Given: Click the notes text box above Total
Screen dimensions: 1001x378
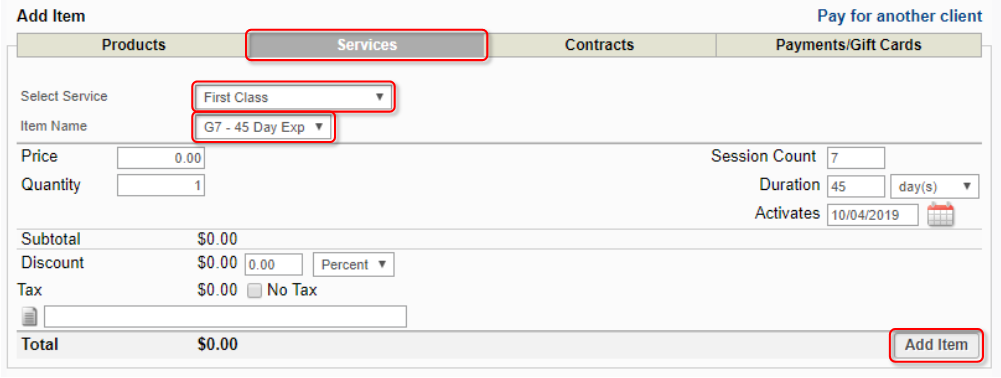Looking at the screenshot, I should [225, 317].
